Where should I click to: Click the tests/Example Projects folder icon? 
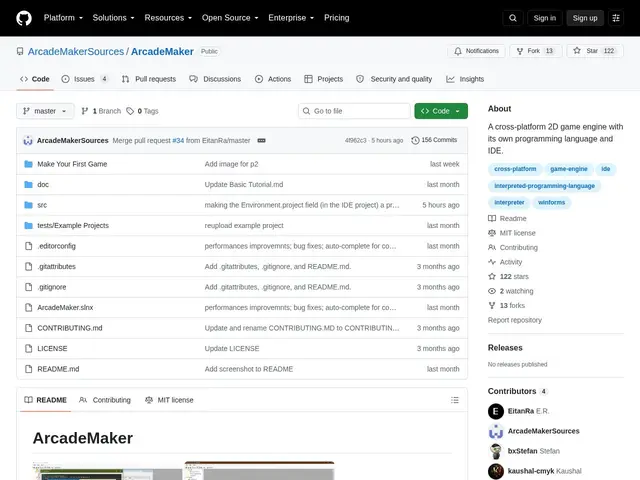click(x=28, y=225)
